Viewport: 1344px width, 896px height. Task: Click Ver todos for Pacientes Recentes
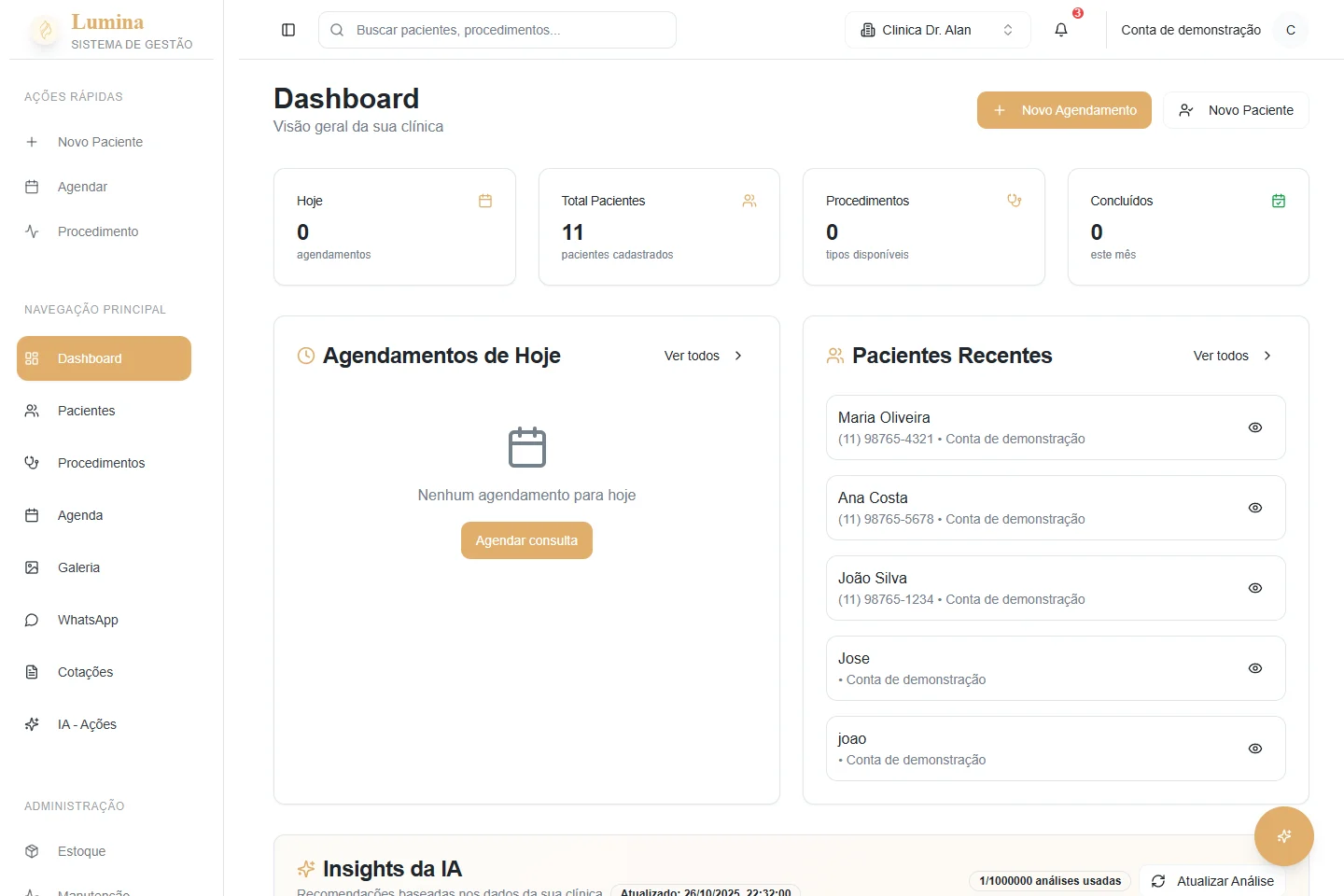point(1233,356)
